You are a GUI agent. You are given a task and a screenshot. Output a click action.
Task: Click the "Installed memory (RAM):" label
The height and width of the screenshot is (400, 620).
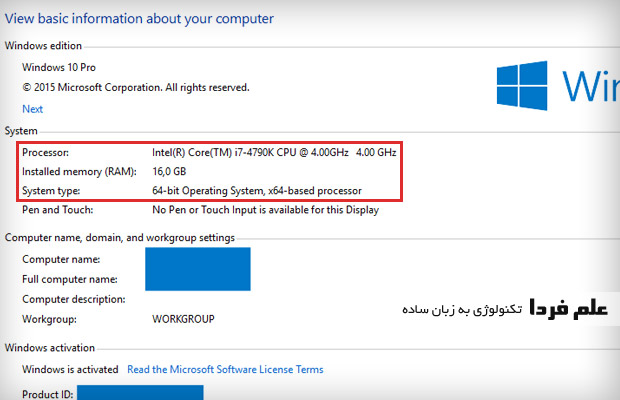pyautogui.click(x=78, y=171)
